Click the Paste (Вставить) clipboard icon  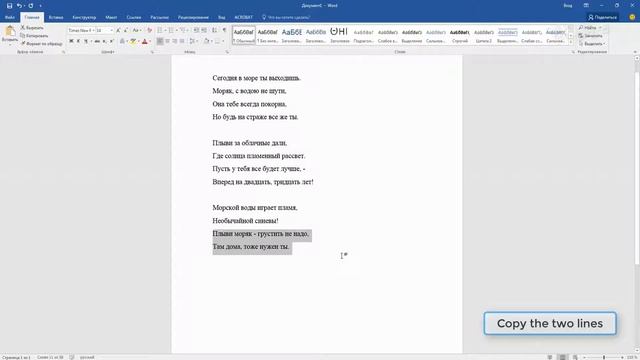(10, 31)
